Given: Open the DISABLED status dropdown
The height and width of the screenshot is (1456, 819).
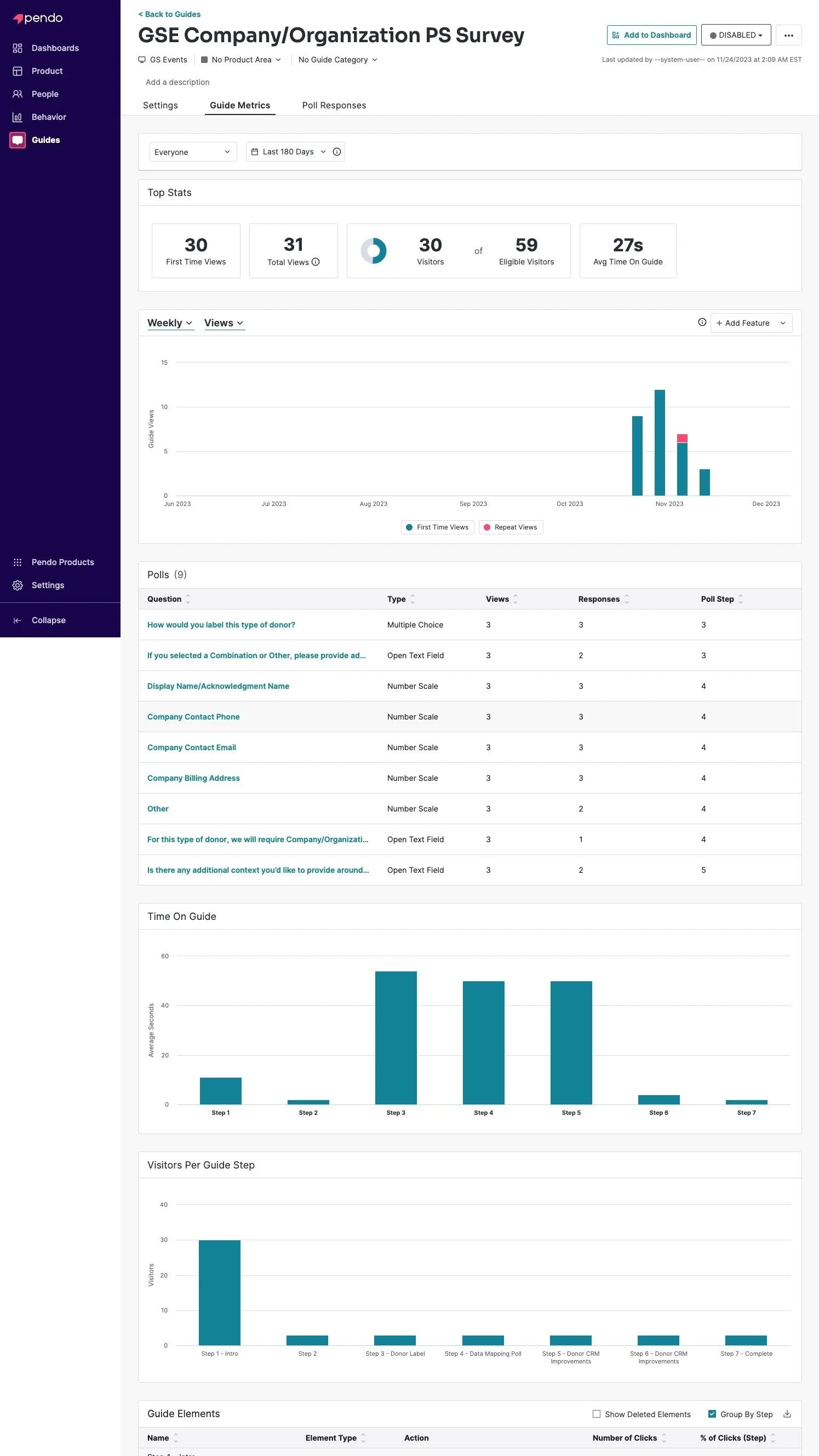Looking at the screenshot, I should point(735,35).
